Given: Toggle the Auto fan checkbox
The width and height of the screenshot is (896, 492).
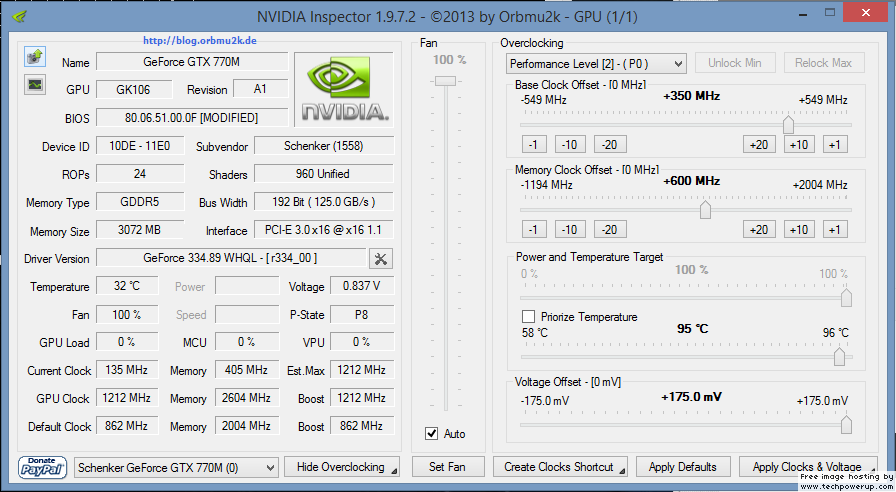Looking at the screenshot, I should tap(432, 434).
